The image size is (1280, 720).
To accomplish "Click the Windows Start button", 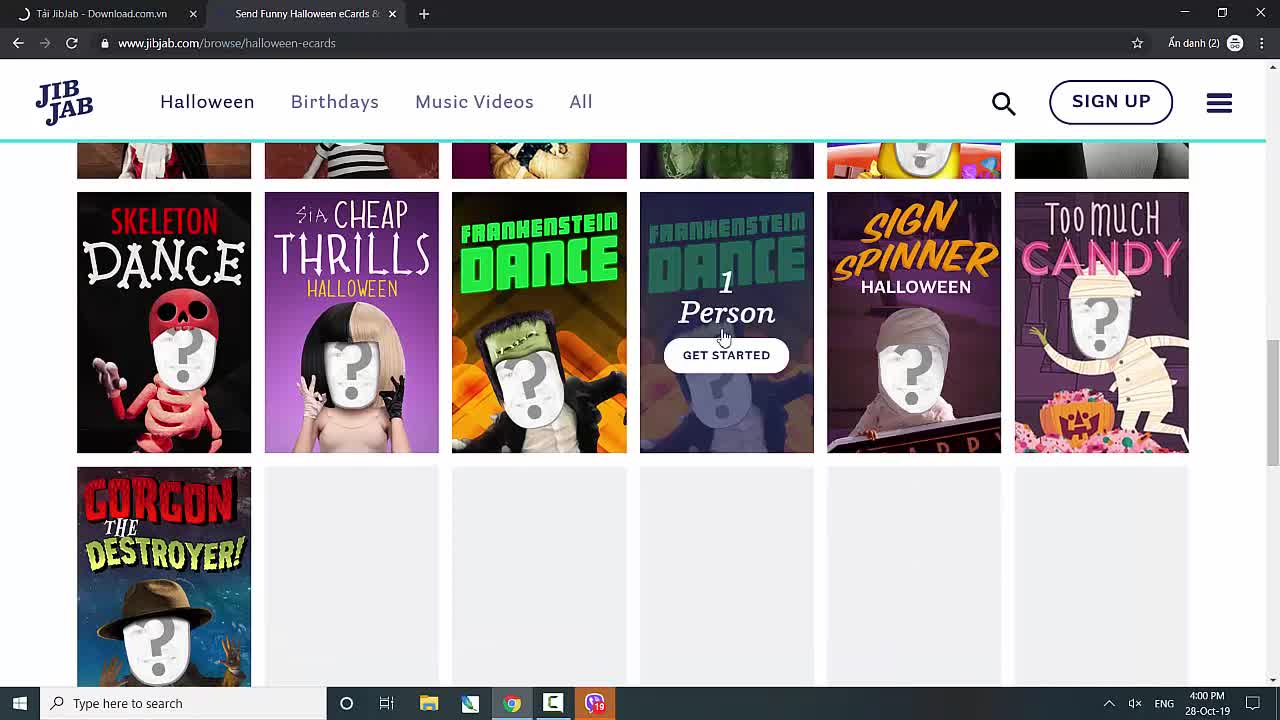I will coord(20,703).
